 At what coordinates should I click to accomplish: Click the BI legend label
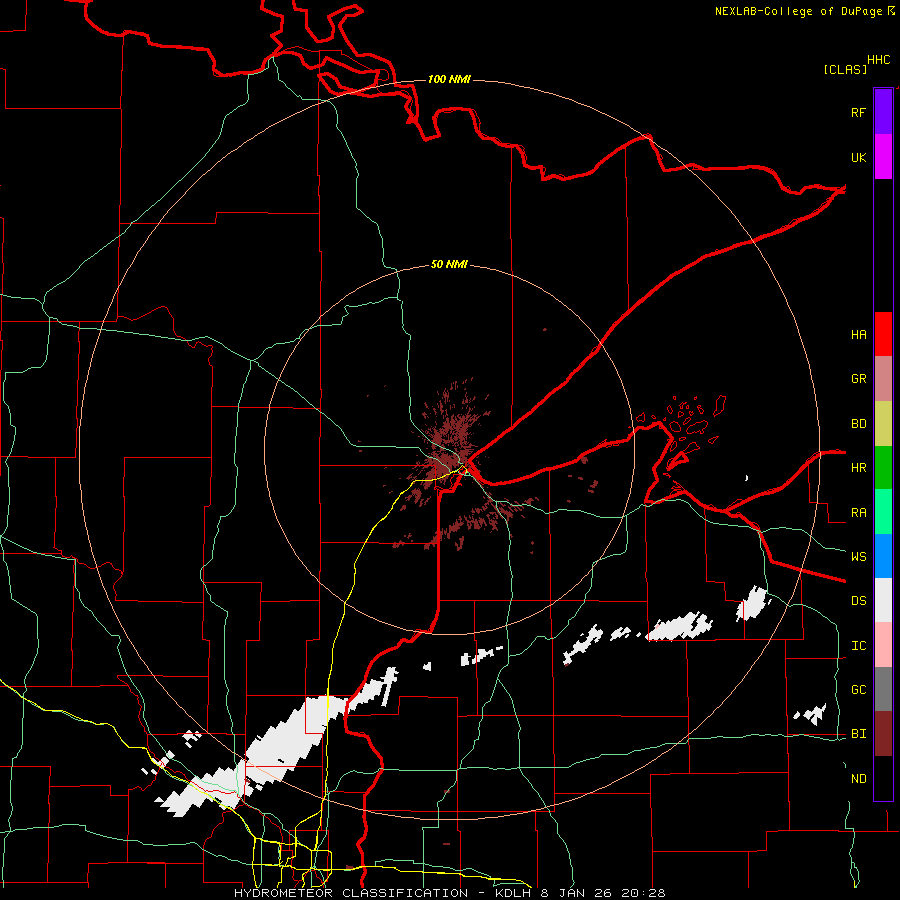(x=858, y=734)
